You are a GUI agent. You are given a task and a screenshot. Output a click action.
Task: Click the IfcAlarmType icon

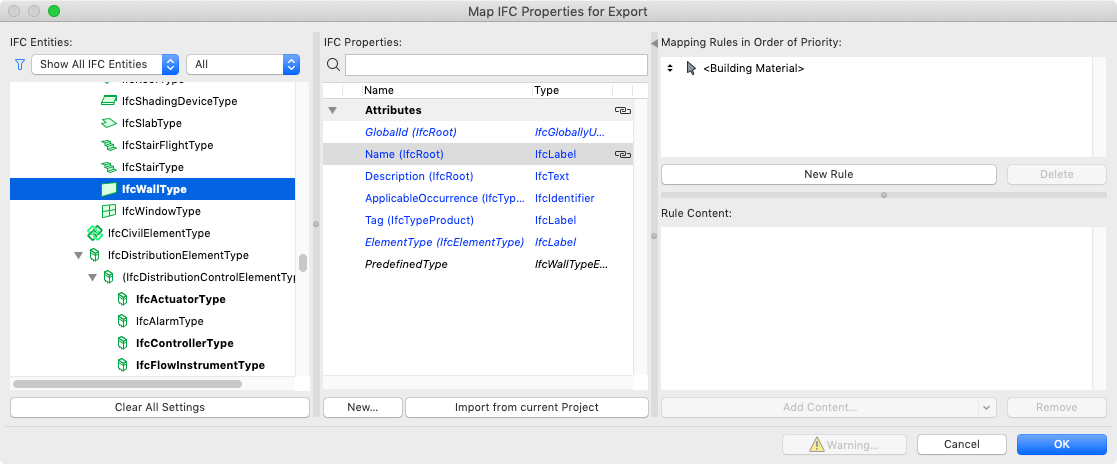(x=123, y=321)
